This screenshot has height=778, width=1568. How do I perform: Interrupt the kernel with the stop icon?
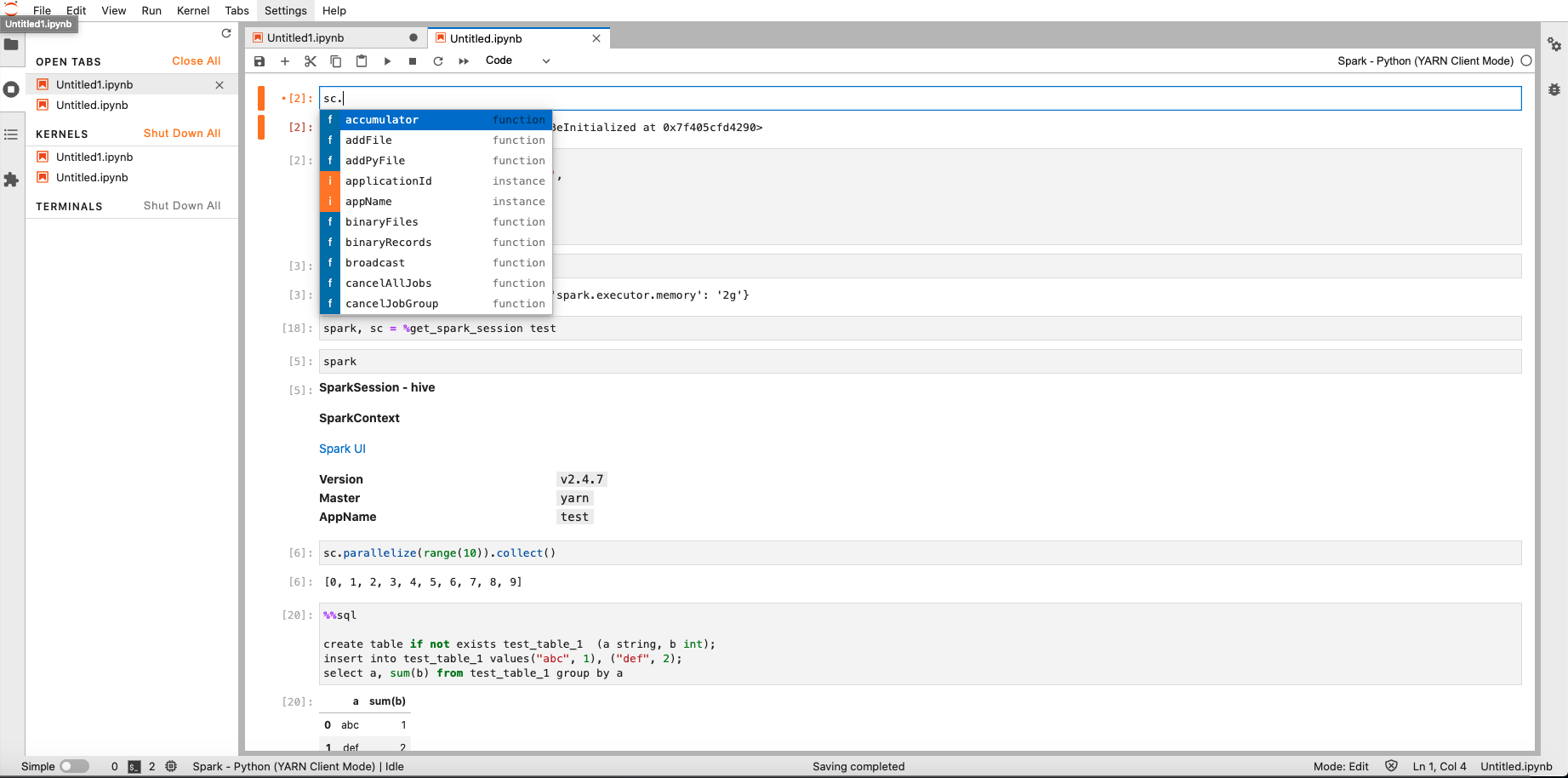pos(413,60)
